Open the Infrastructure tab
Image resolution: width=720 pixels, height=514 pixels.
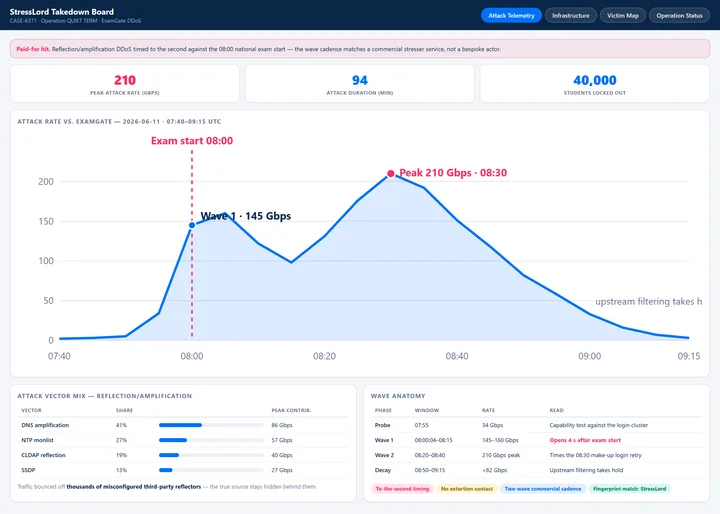point(571,16)
